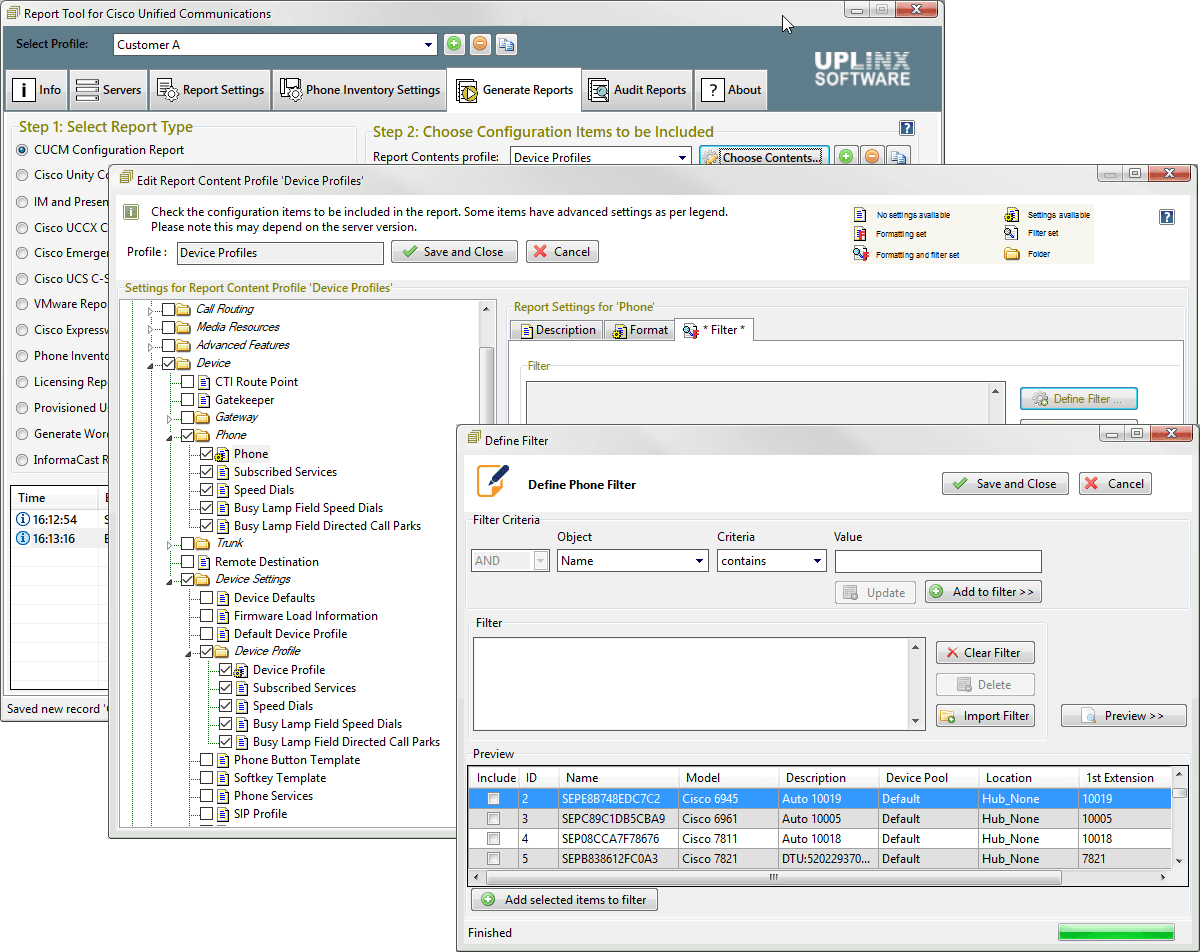Click the Clear Filter button
The width and height of the screenshot is (1200, 952).
point(985,653)
